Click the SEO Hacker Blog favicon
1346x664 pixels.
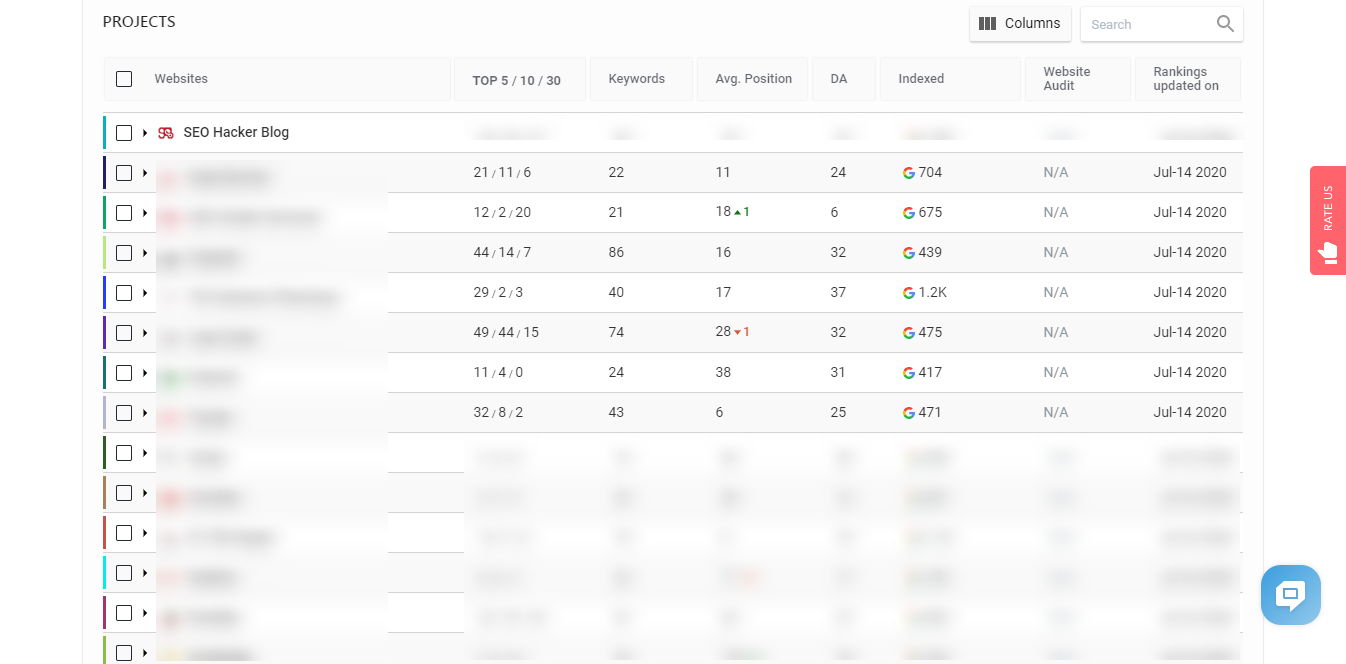coord(166,133)
